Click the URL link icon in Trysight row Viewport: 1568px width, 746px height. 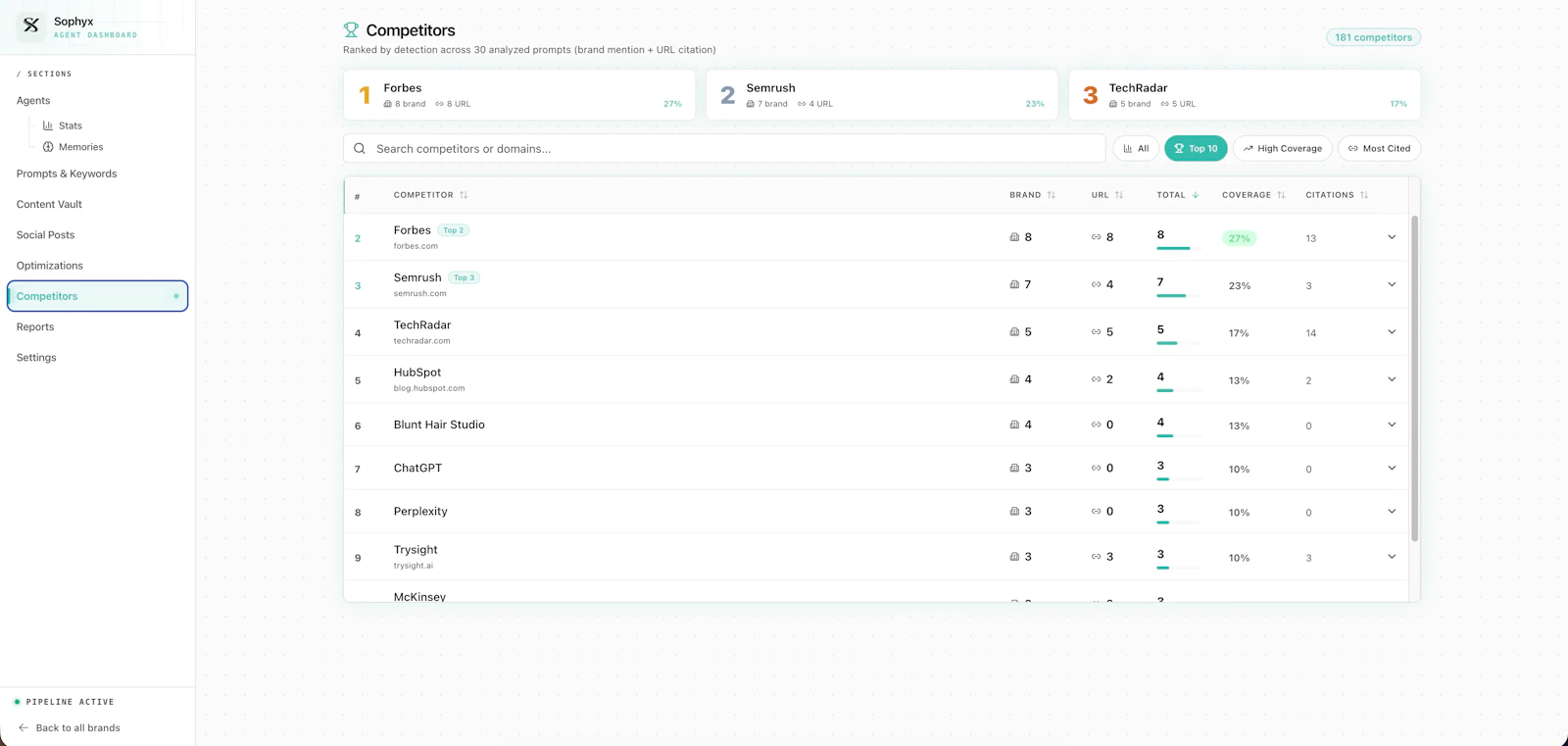pos(1096,557)
